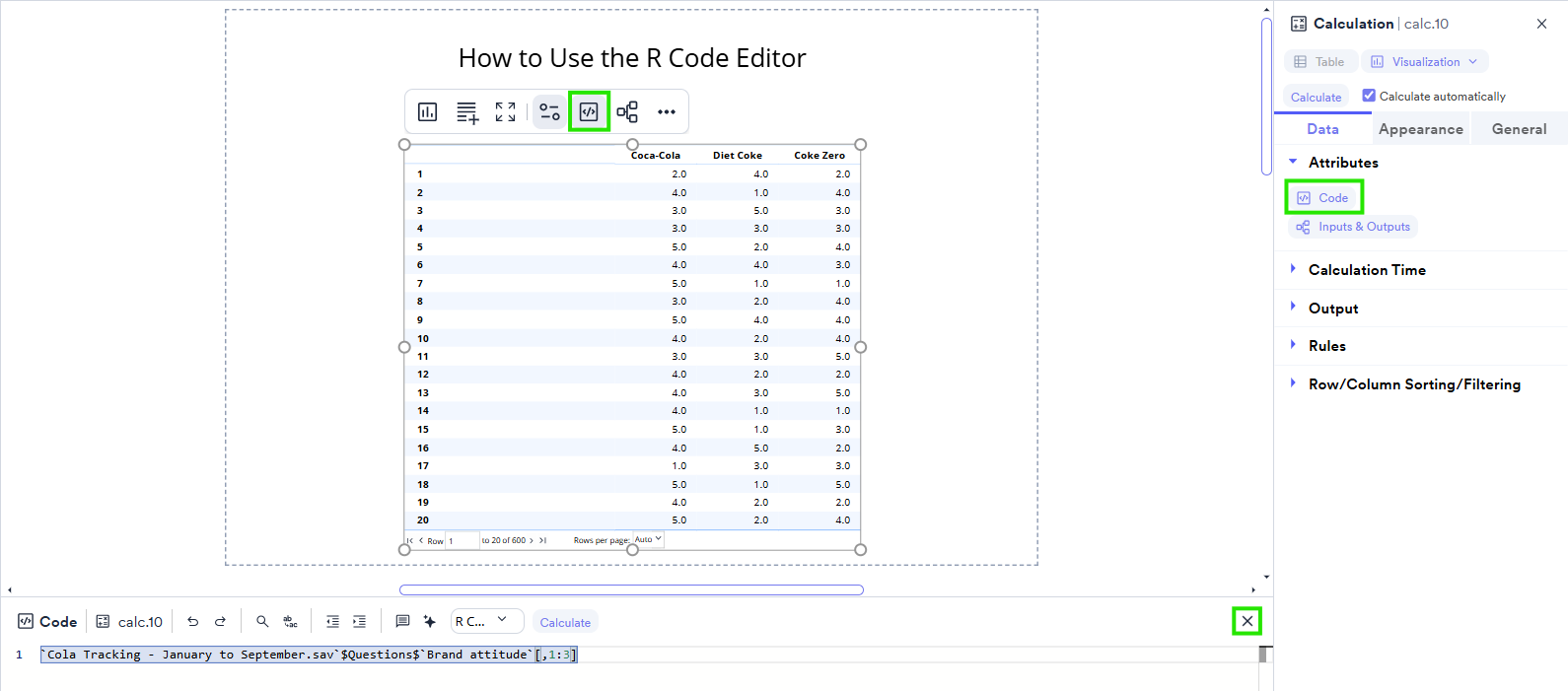Viewport: 1568px width, 691px height.
Task: Close the Calculation properties panel
Action: 1541,24
